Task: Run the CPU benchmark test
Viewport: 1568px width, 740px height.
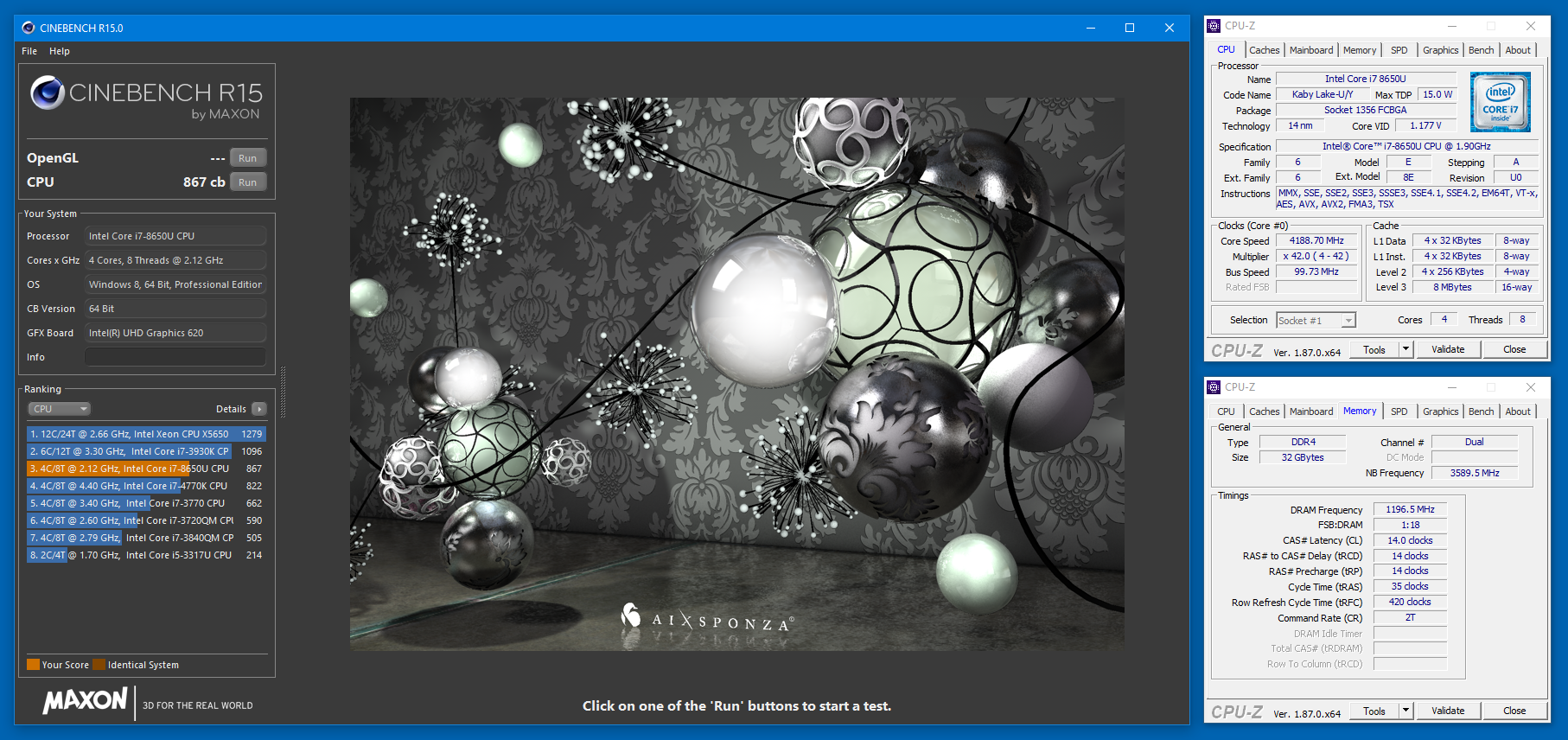Action: pos(248,182)
